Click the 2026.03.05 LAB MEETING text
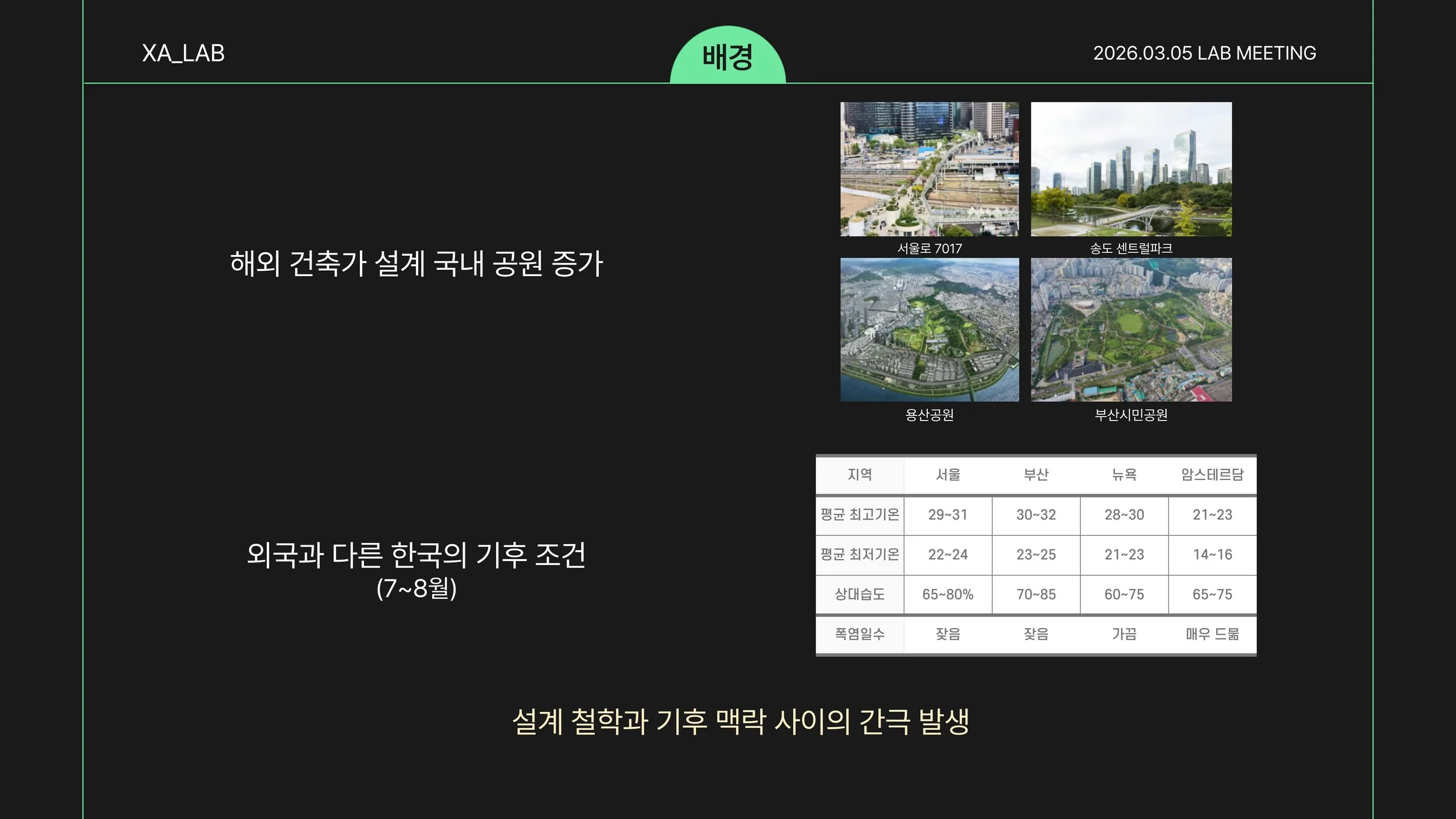 pos(1204,54)
